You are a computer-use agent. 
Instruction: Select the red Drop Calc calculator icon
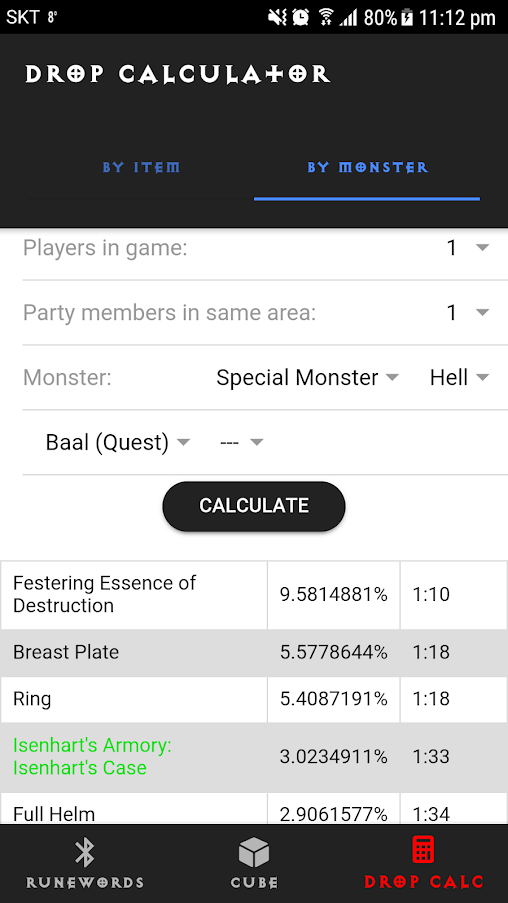point(423,850)
